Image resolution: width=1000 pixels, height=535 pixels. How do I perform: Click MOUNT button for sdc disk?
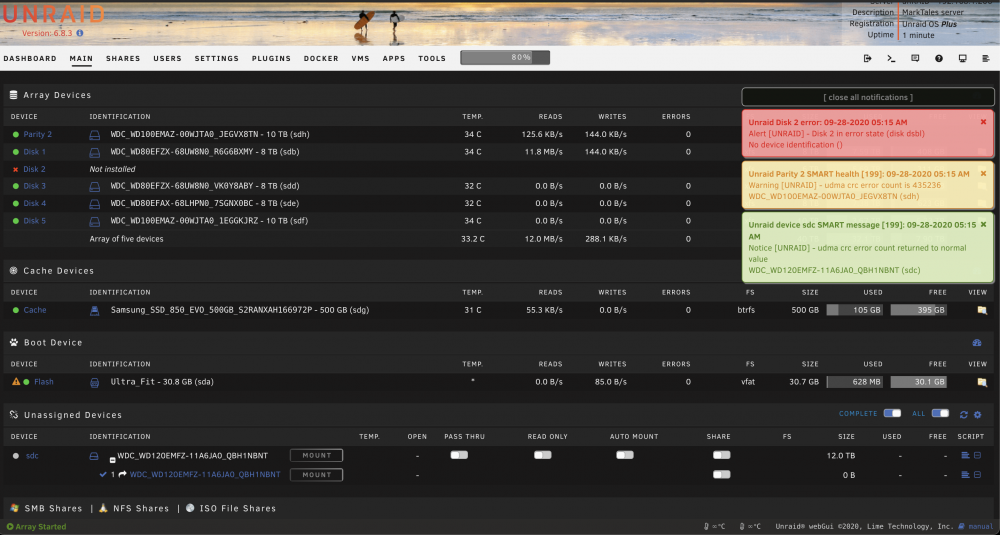[x=316, y=455]
